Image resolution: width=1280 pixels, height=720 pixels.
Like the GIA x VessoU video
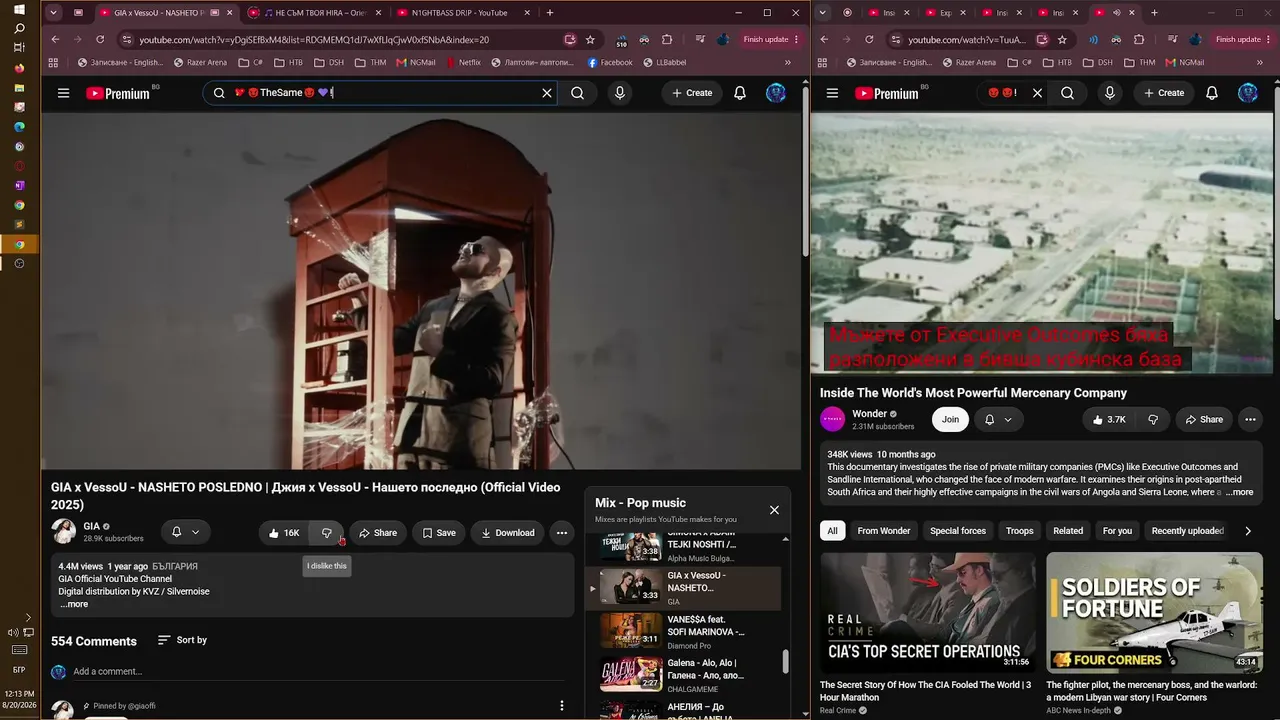[284, 533]
